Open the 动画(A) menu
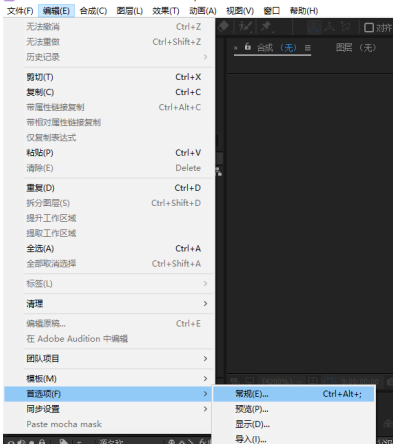Screen dimensions: 393x444 point(203,11)
